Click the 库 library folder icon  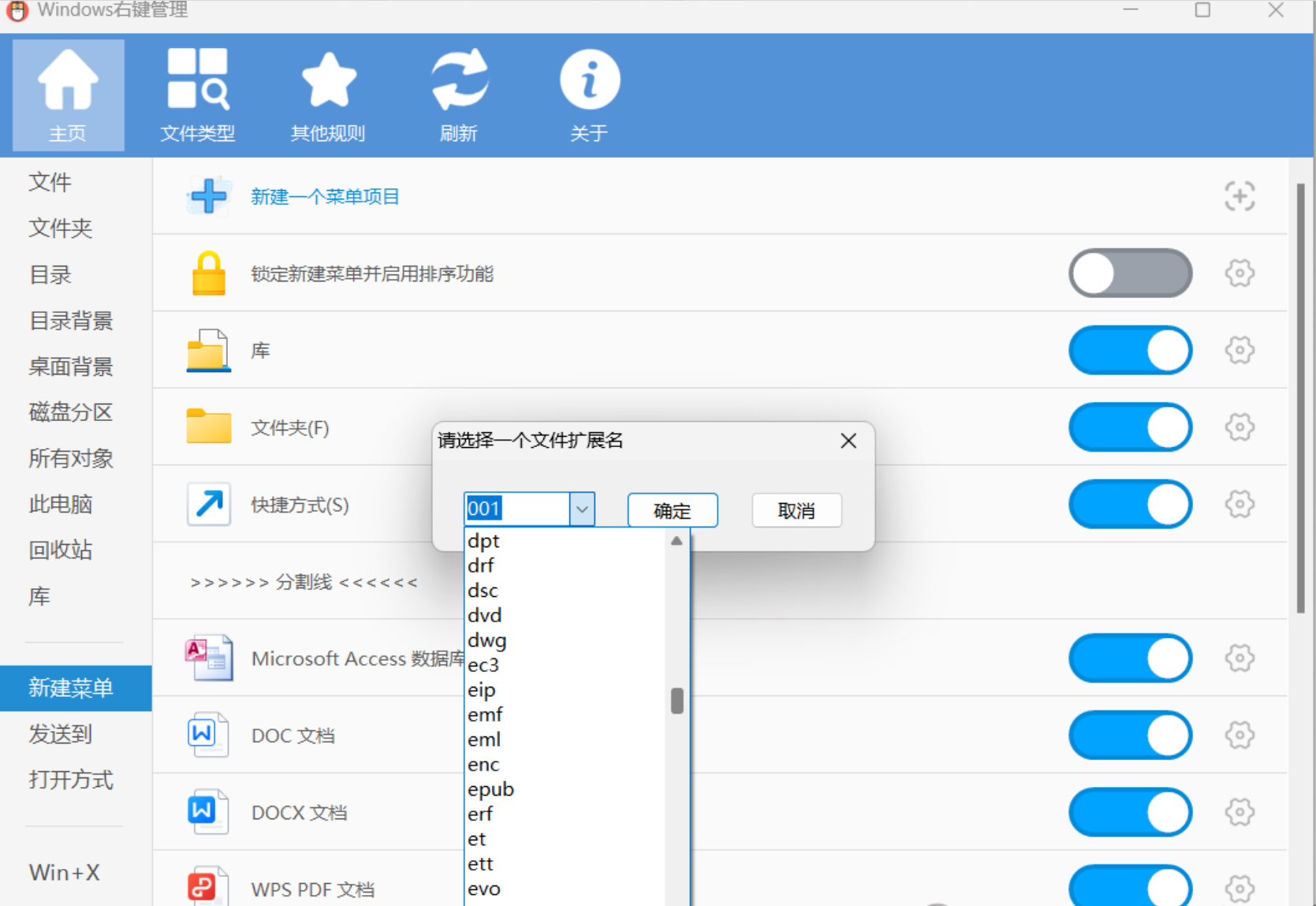209,350
